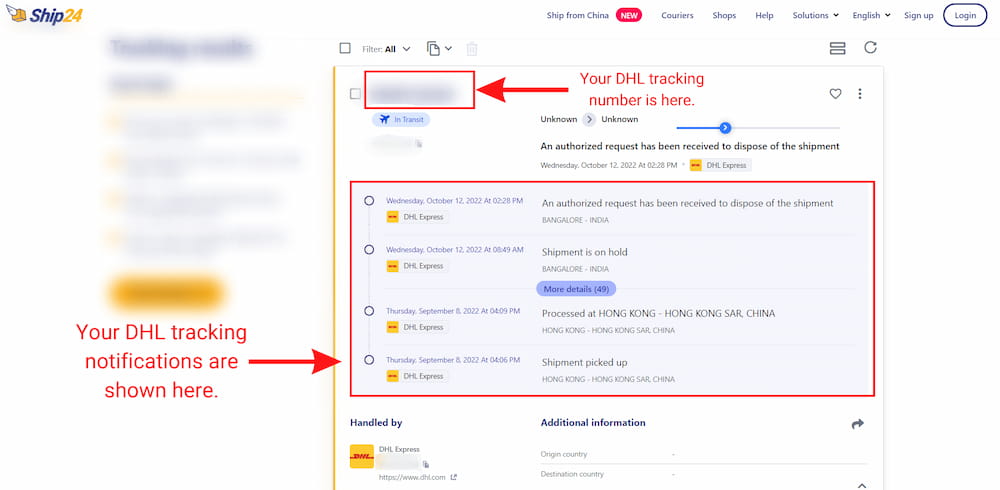Click the 'Destination country' row
Image resolution: width=1000 pixels, height=490 pixels.
click(x=703, y=474)
